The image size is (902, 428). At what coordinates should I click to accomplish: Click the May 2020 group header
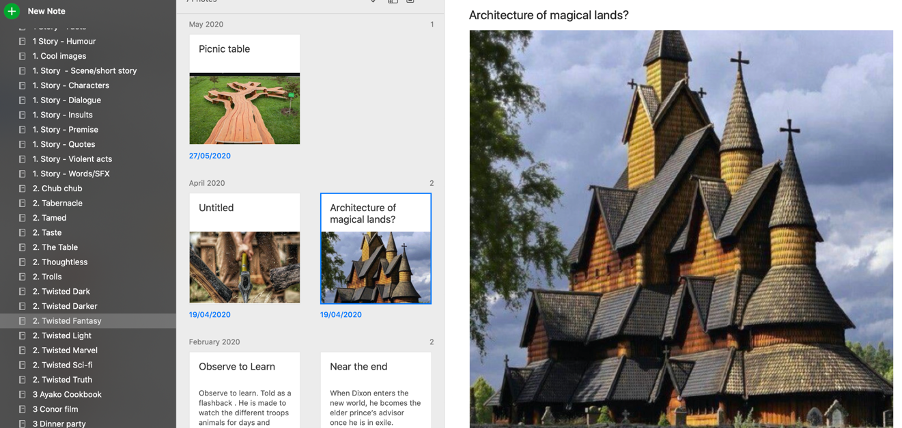coord(206,24)
